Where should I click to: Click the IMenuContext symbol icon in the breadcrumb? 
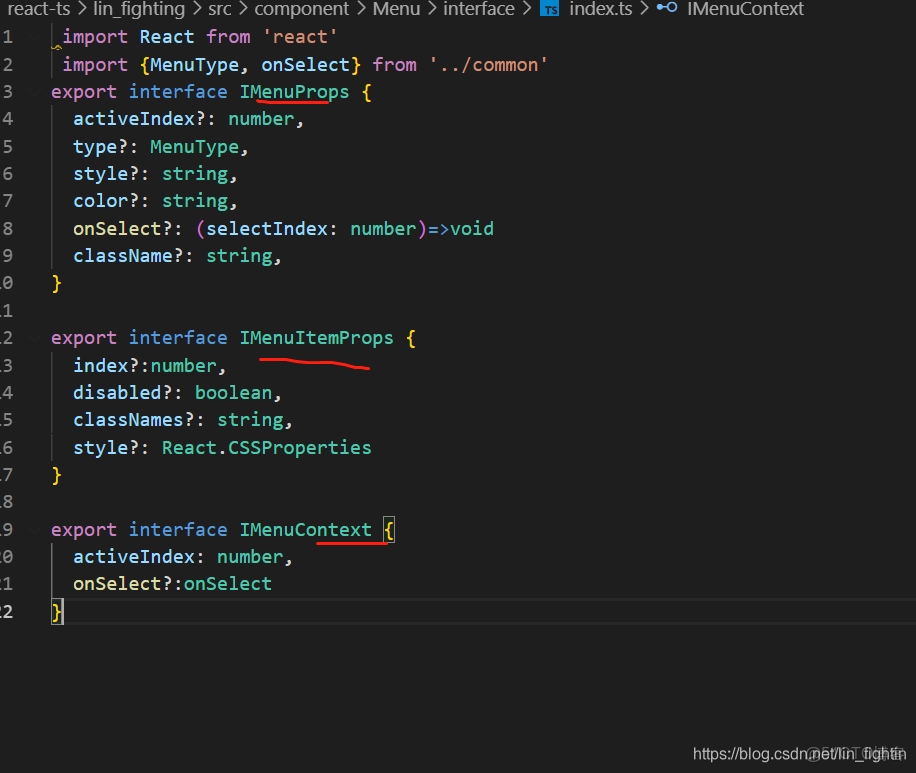click(x=666, y=10)
